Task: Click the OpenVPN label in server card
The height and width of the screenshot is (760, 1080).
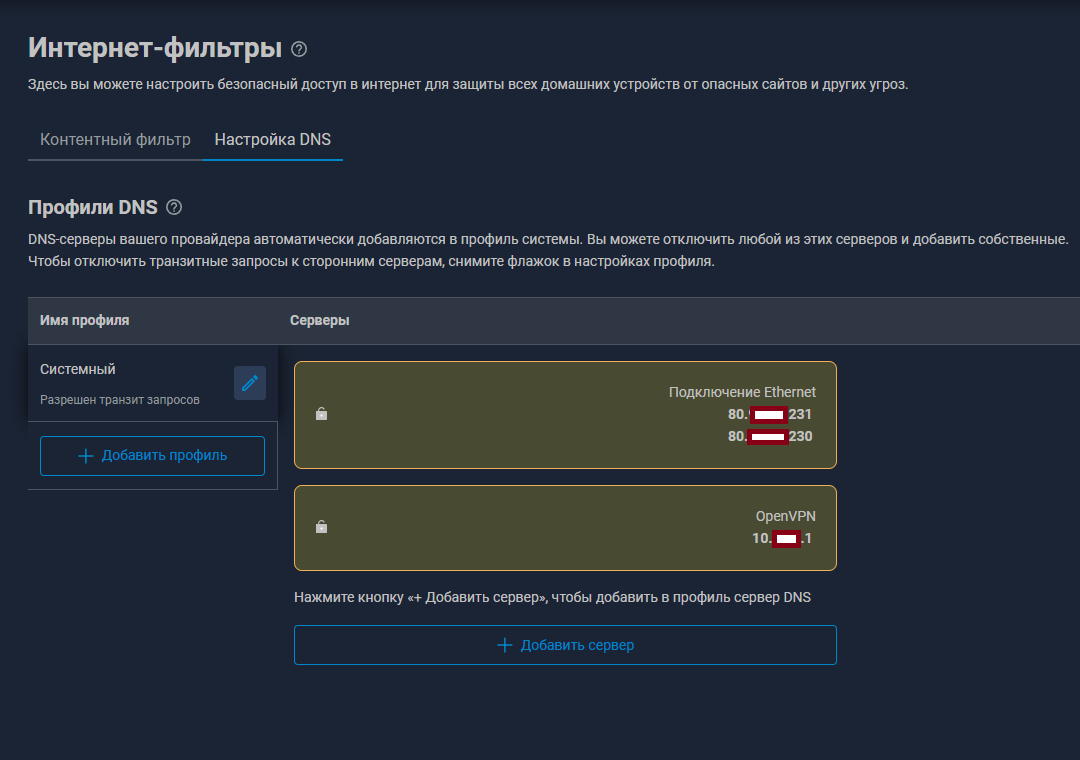Action: [785, 516]
